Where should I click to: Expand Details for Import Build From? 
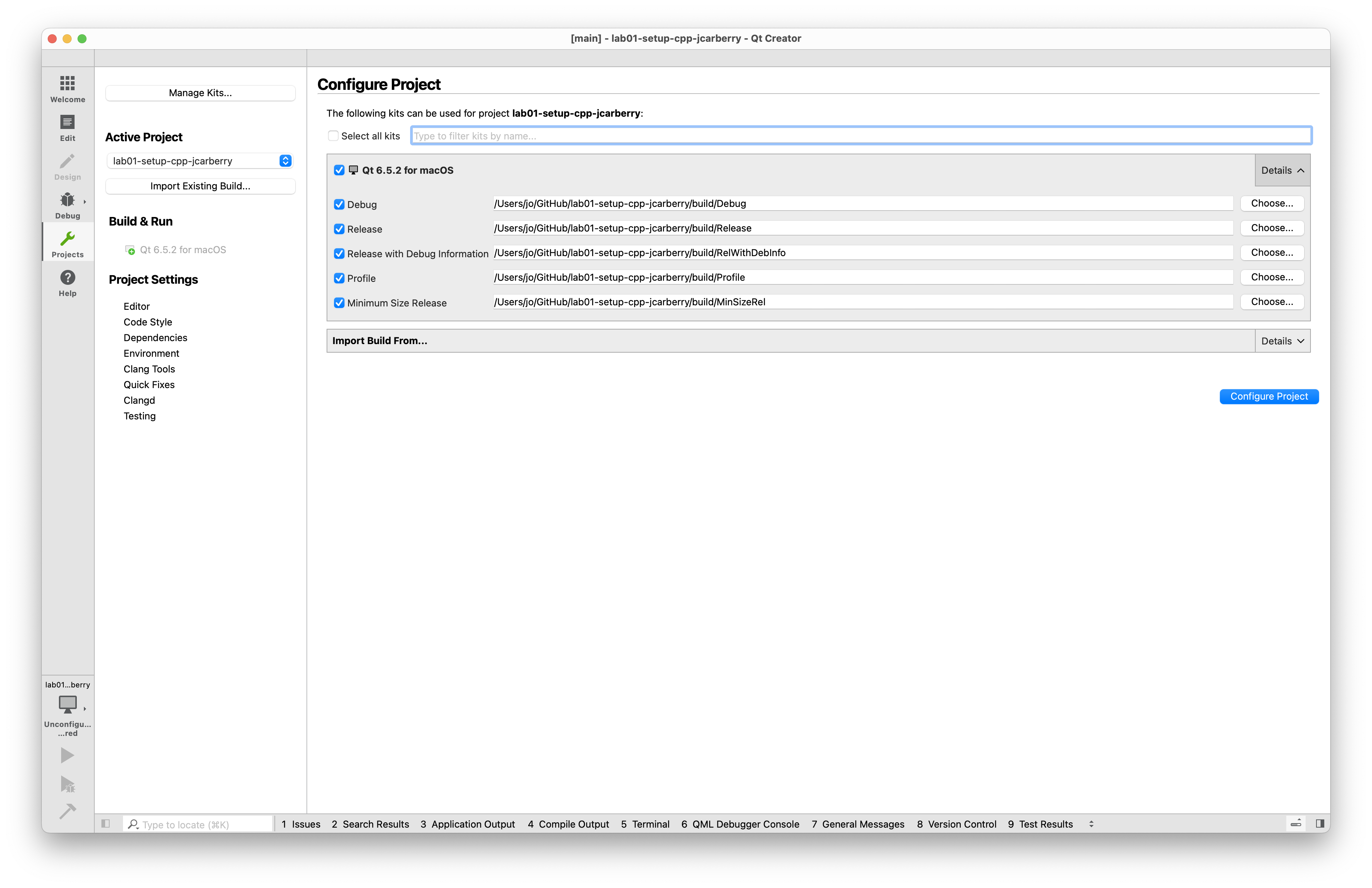[x=1282, y=341]
